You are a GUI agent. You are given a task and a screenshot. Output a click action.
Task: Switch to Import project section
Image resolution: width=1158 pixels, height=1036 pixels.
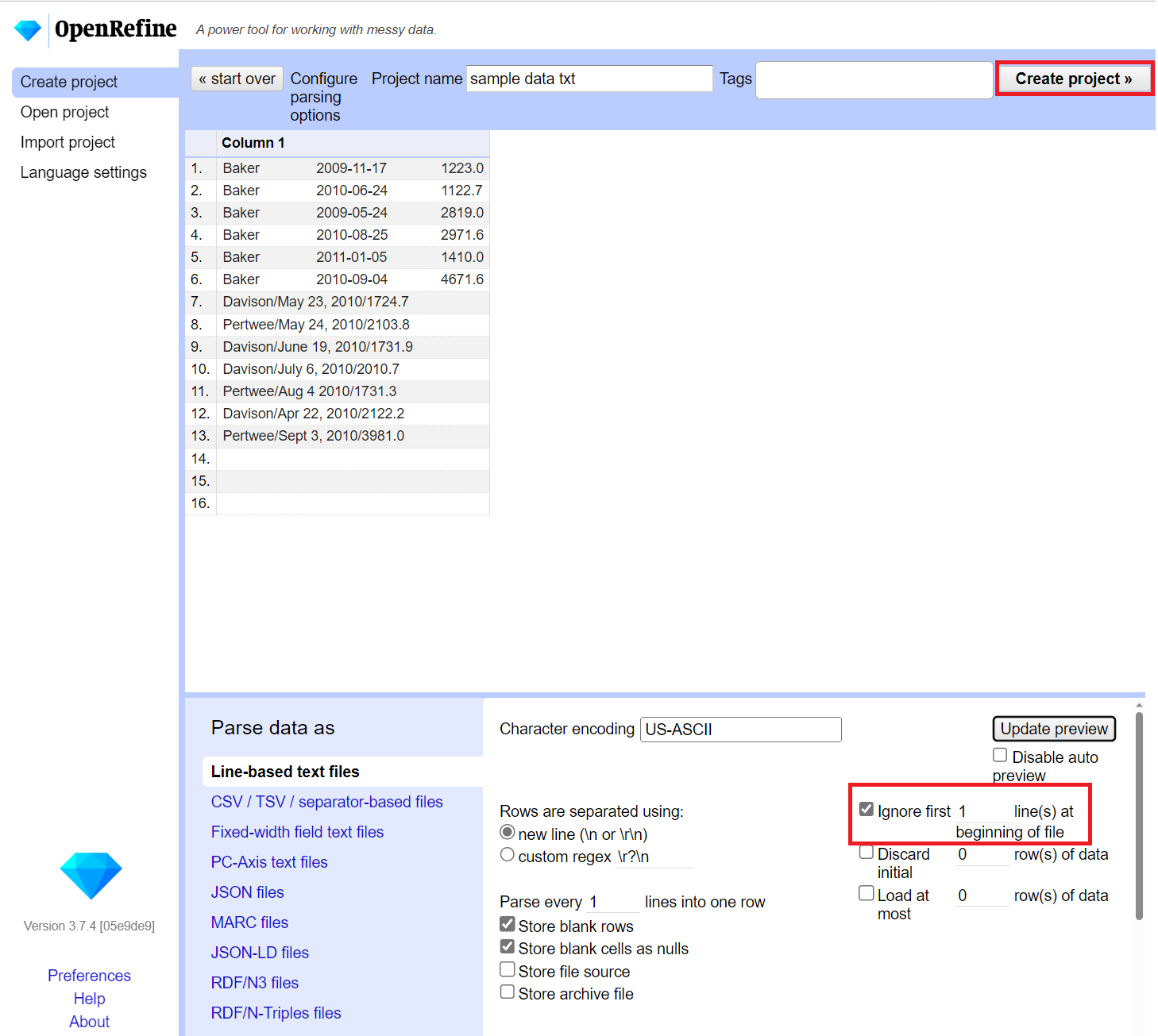pos(68,142)
